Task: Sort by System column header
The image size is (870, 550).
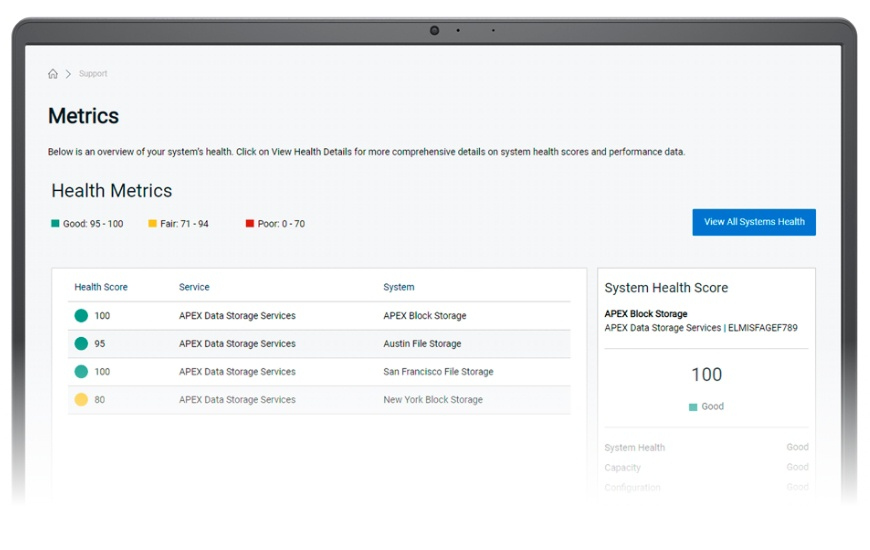Action: [x=398, y=287]
